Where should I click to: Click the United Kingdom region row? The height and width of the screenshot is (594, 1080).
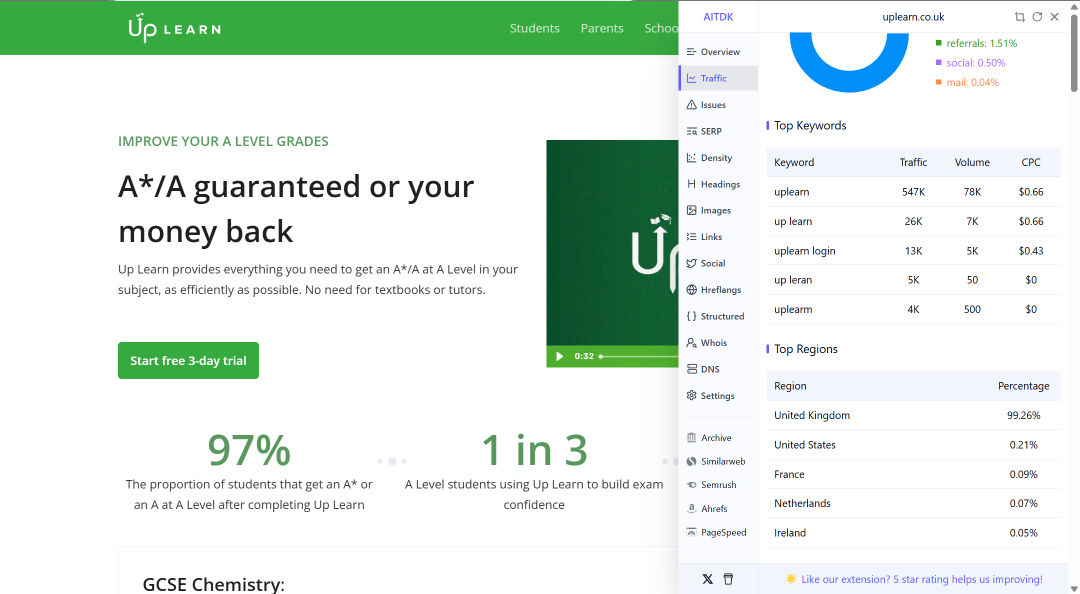pyautogui.click(x=913, y=416)
